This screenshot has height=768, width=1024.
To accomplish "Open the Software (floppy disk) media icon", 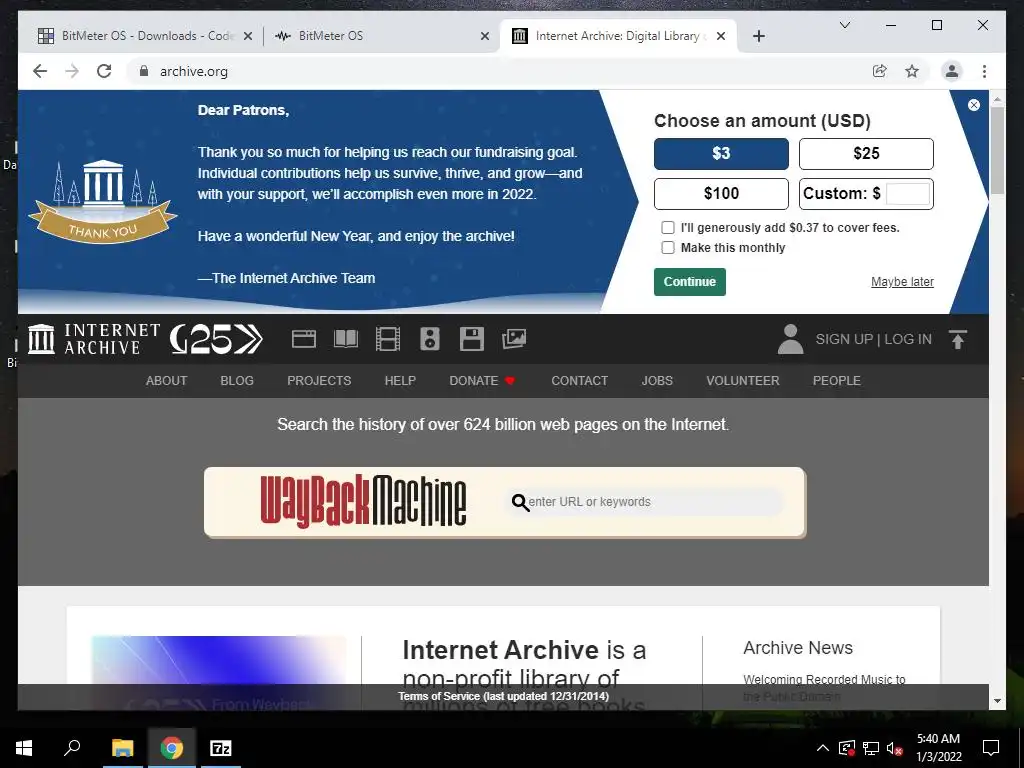I will [472, 339].
